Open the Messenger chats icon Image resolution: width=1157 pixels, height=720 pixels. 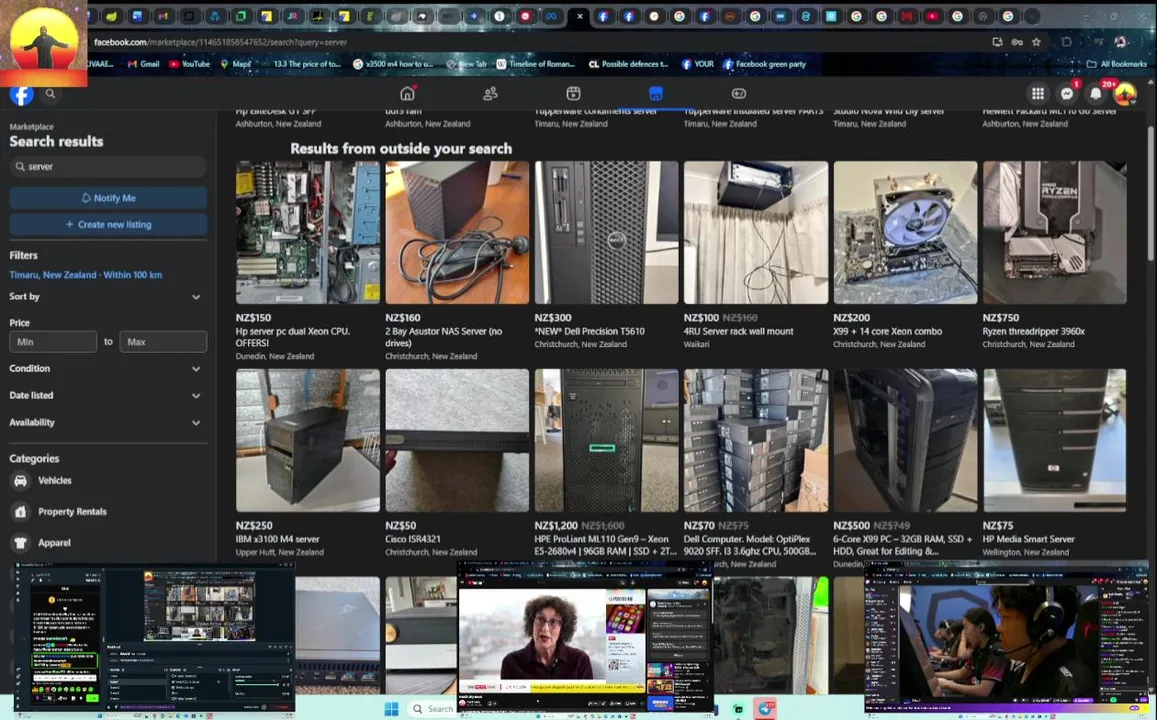(1067, 94)
